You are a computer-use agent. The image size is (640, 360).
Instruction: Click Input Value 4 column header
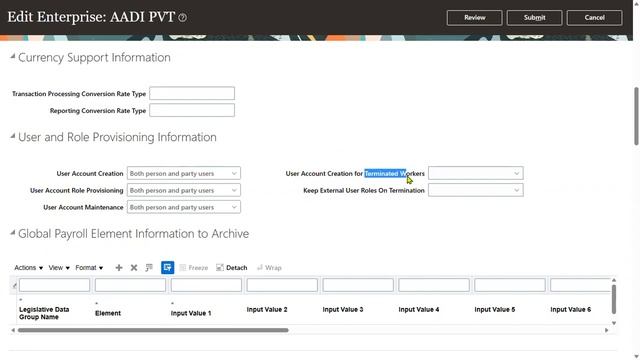point(419,309)
